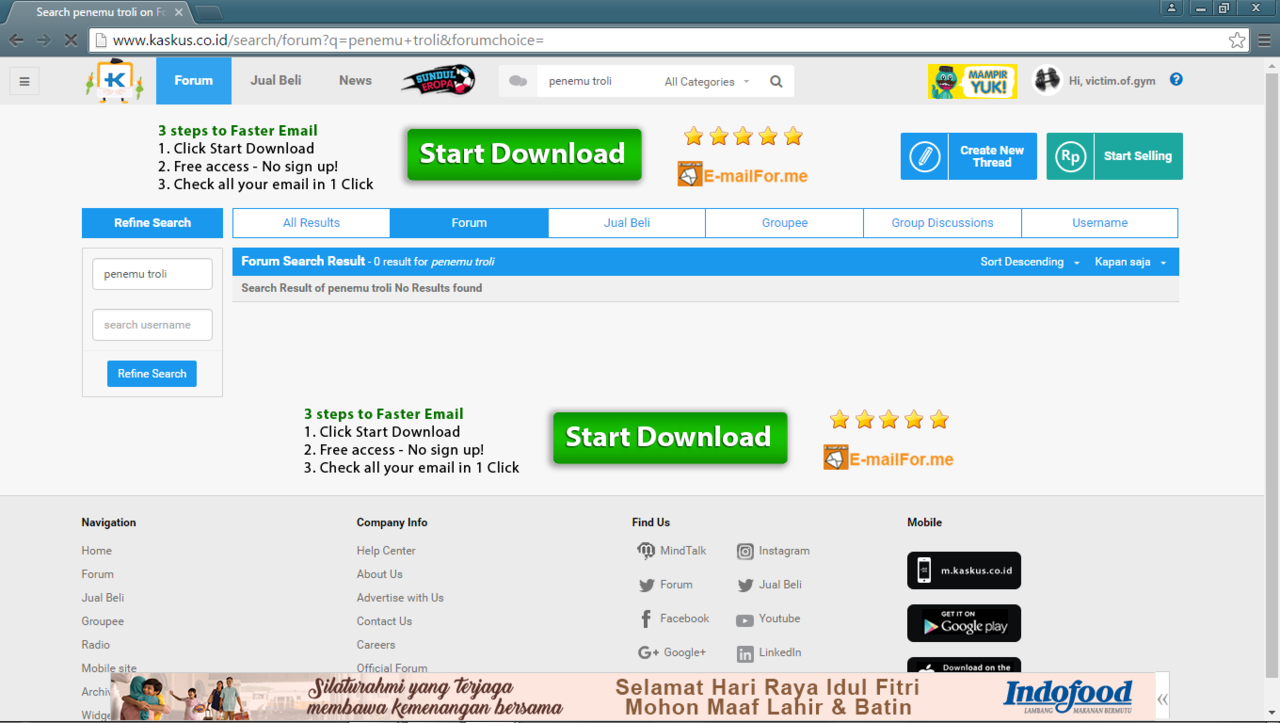
Task: Stop page loading with the X button
Action: click(70, 40)
